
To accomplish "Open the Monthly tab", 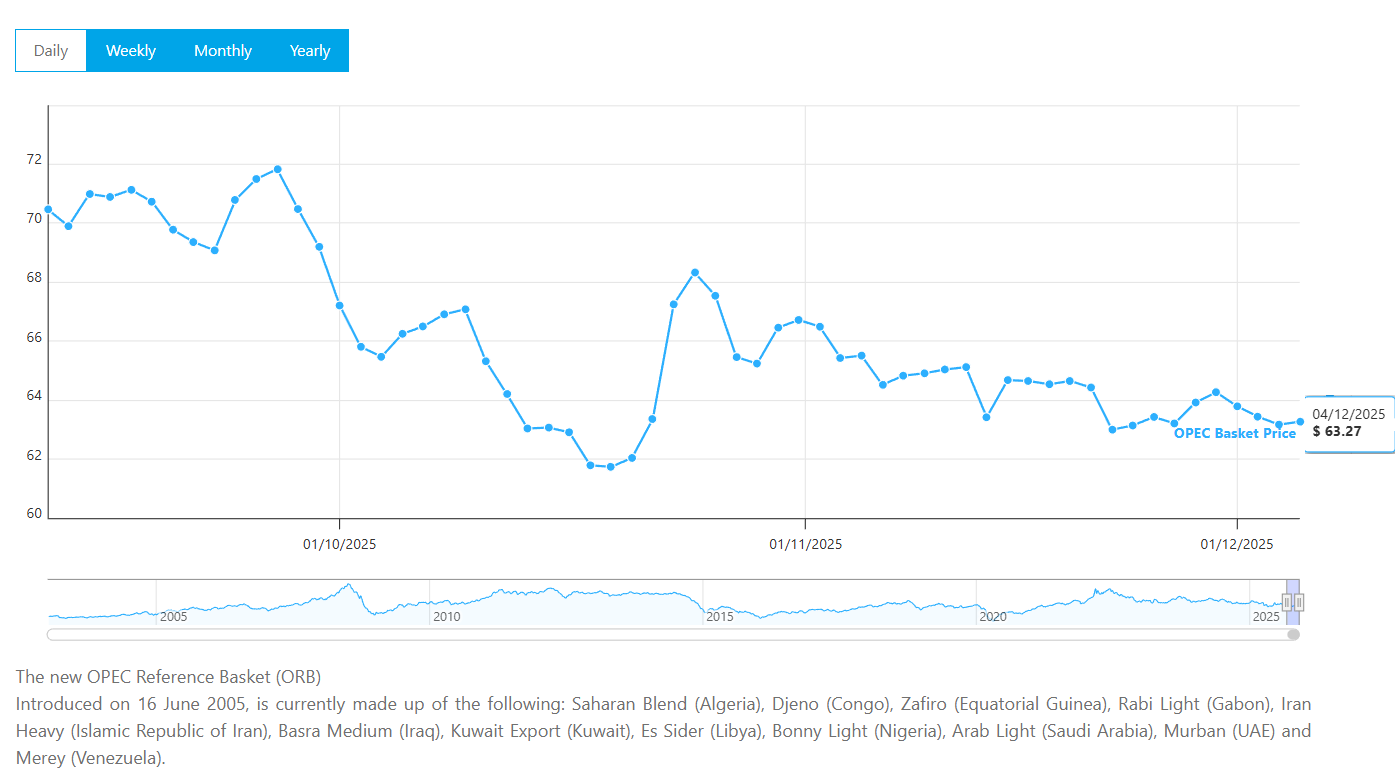I will 223,51.
